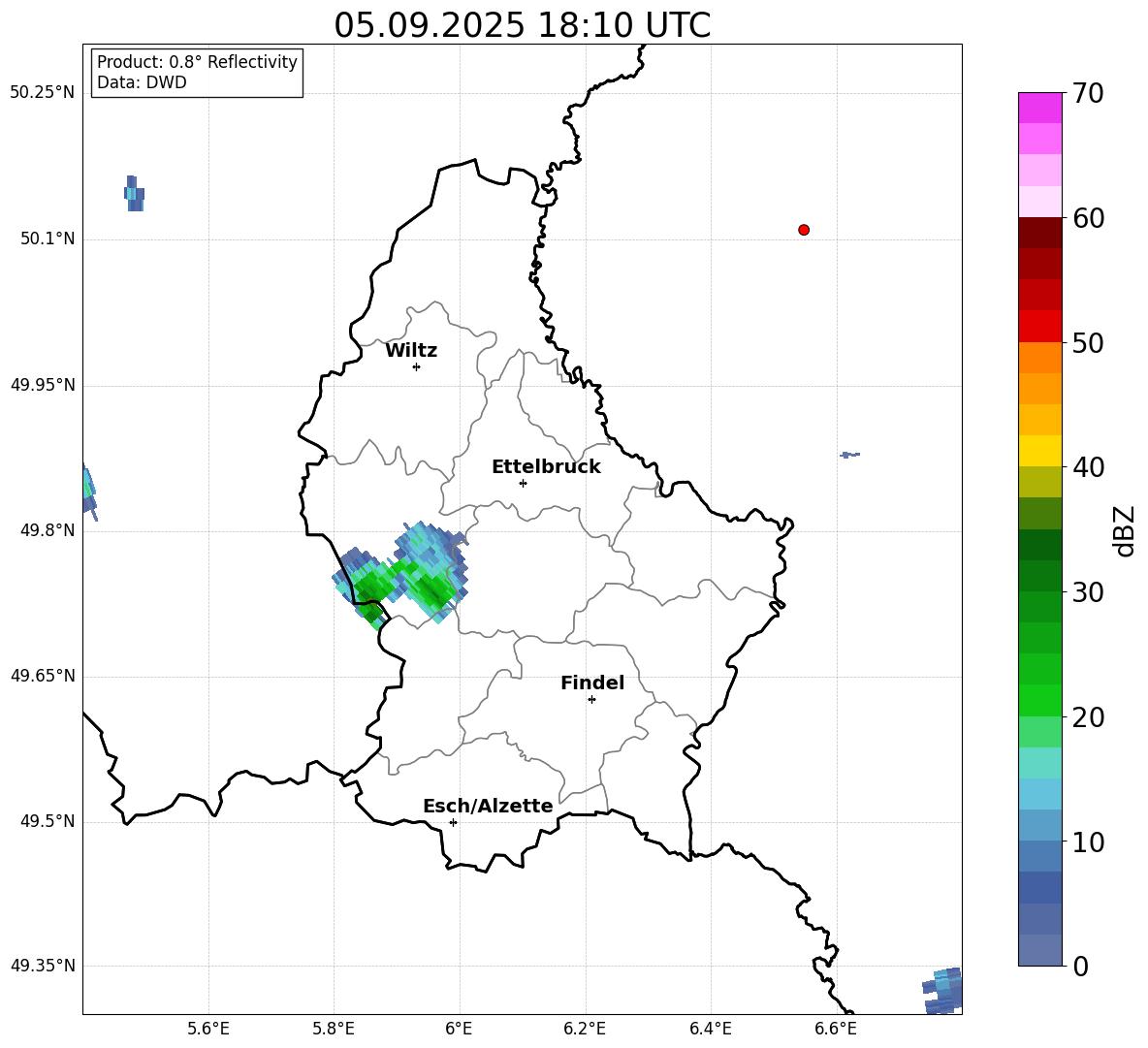Click the 6.4°E longitude label

(x=710, y=1029)
